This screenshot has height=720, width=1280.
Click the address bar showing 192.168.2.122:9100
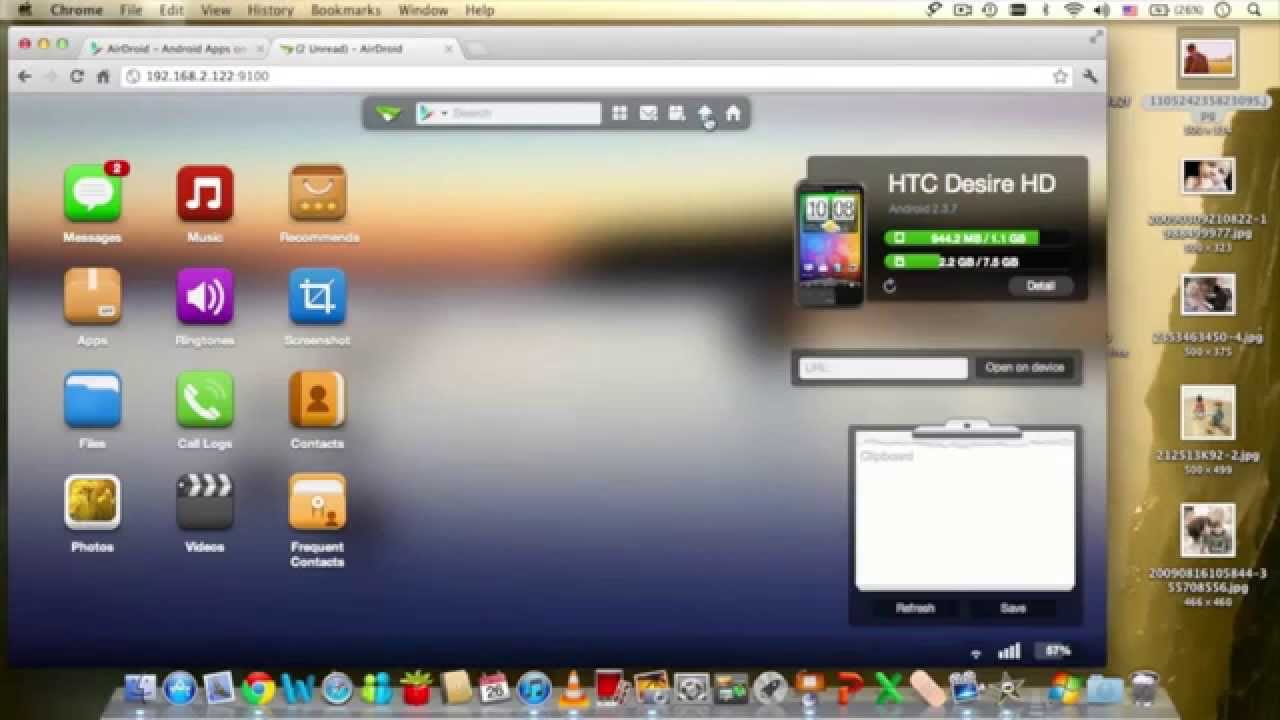pyautogui.click(x=596, y=76)
